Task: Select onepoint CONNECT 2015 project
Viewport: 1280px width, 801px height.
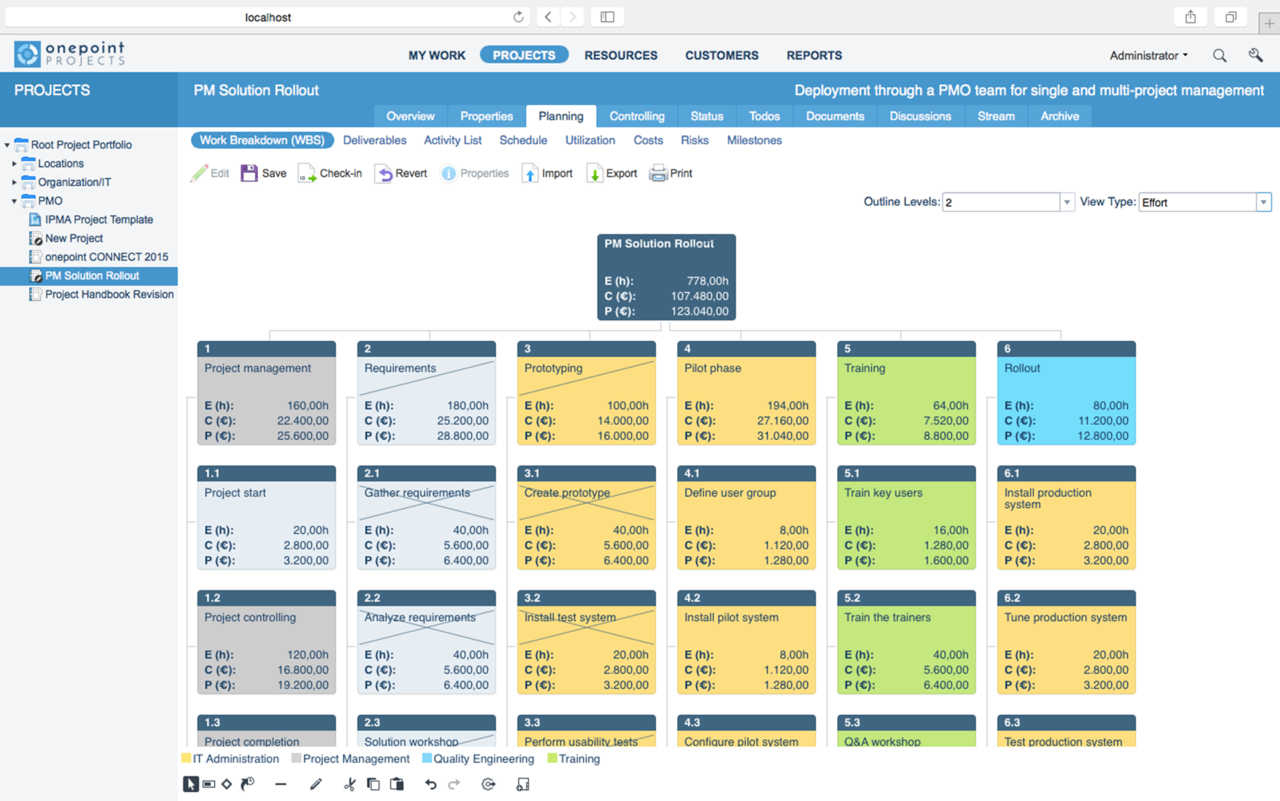Action: [x=106, y=257]
